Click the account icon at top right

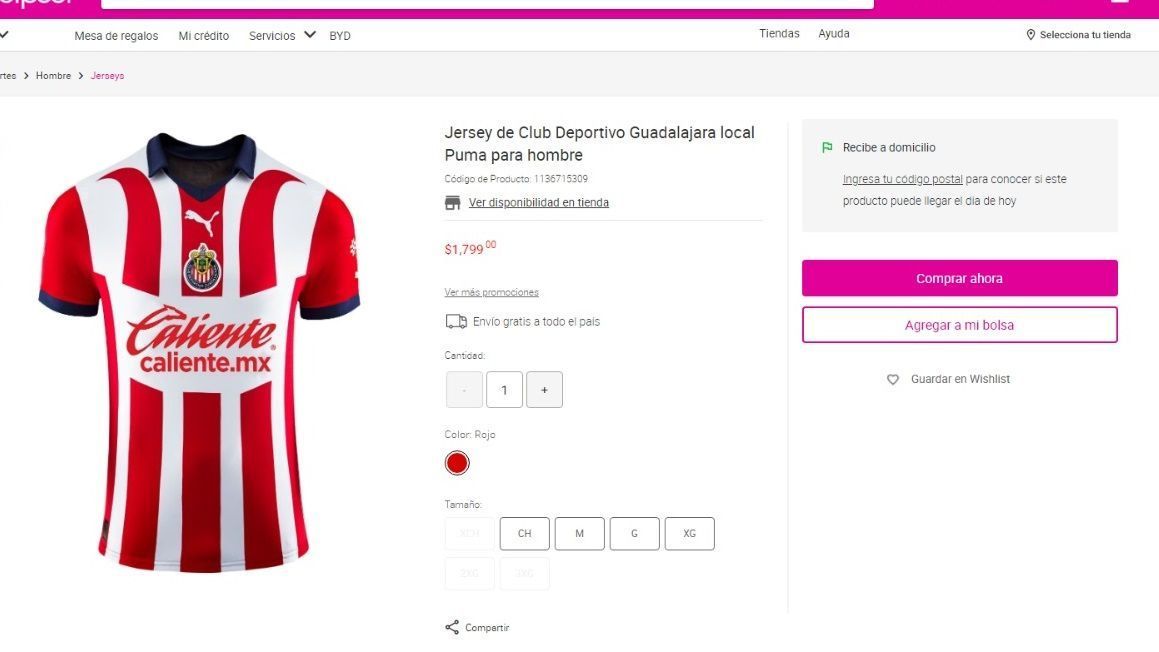(x=1121, y=3)
